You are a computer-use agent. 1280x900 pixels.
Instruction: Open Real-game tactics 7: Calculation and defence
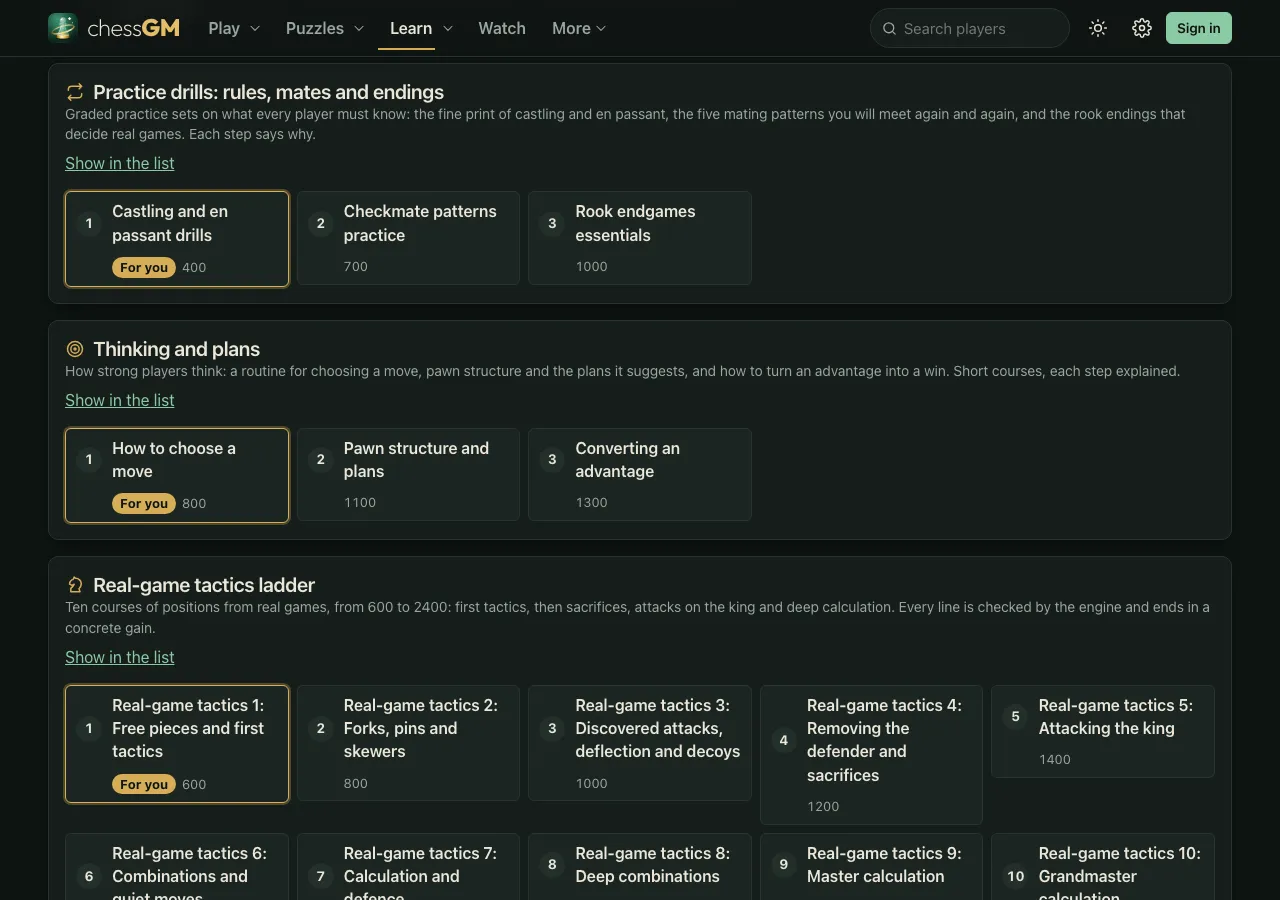pyautogui.click(x=408, y=867)
